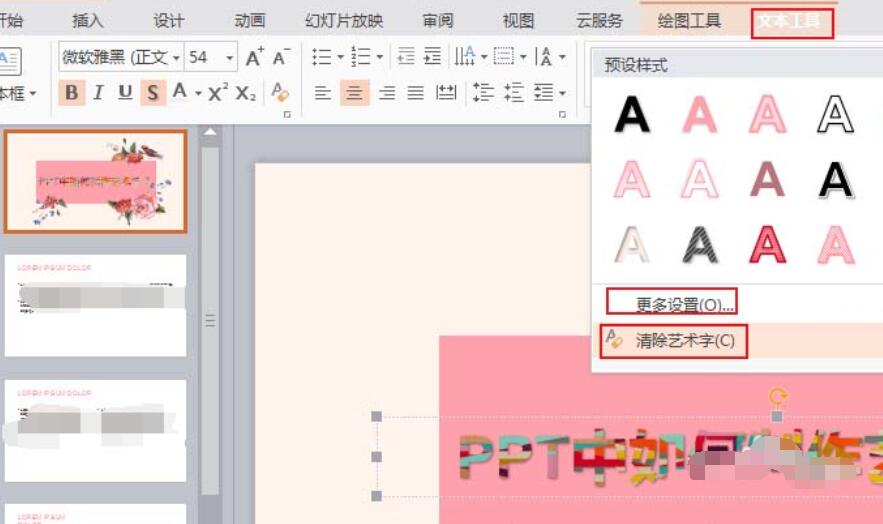The image size is (883, 524).
Task: Switch to the 幻灯片放映 tab
Action: tap(344, 20)
